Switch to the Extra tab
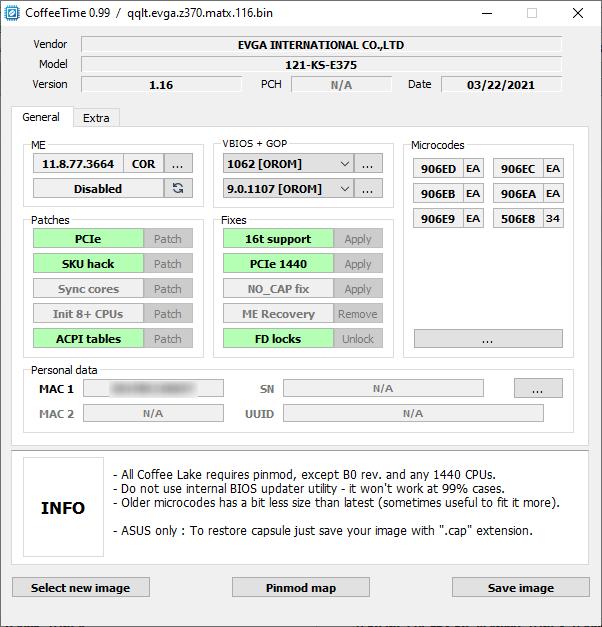This screenshot has height=627, width=602. tap(96, 118)
